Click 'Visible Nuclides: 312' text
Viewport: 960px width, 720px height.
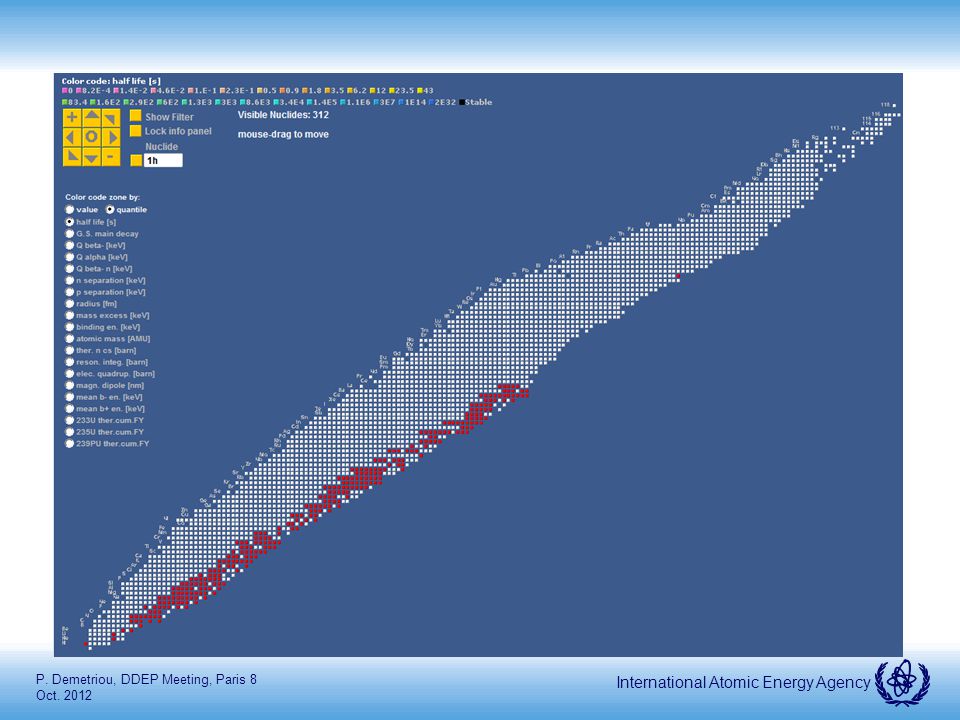click(283, 114)
